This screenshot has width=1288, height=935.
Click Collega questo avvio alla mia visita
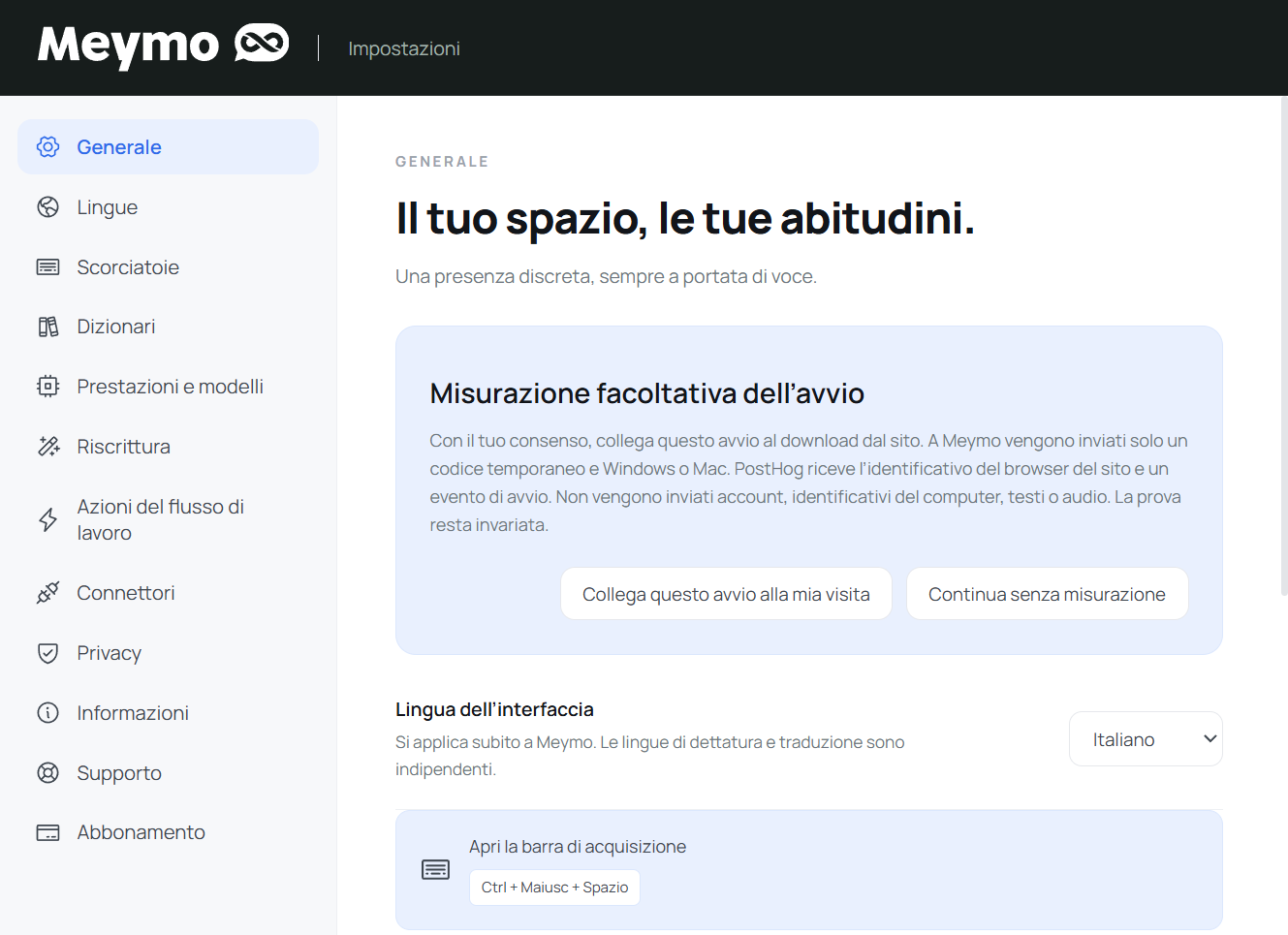coord(726,594)
